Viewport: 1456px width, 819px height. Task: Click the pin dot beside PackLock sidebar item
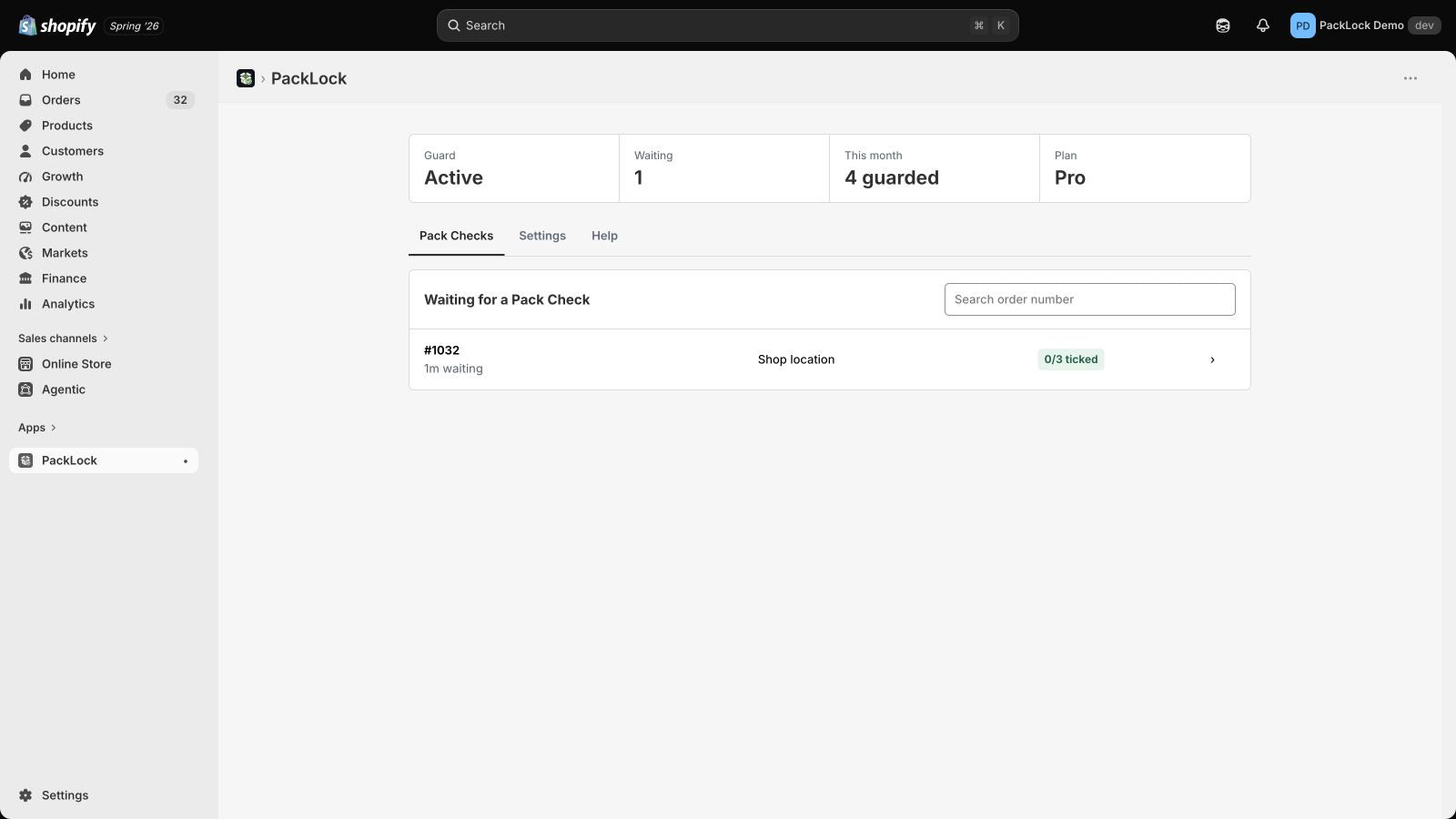[186, 461]
